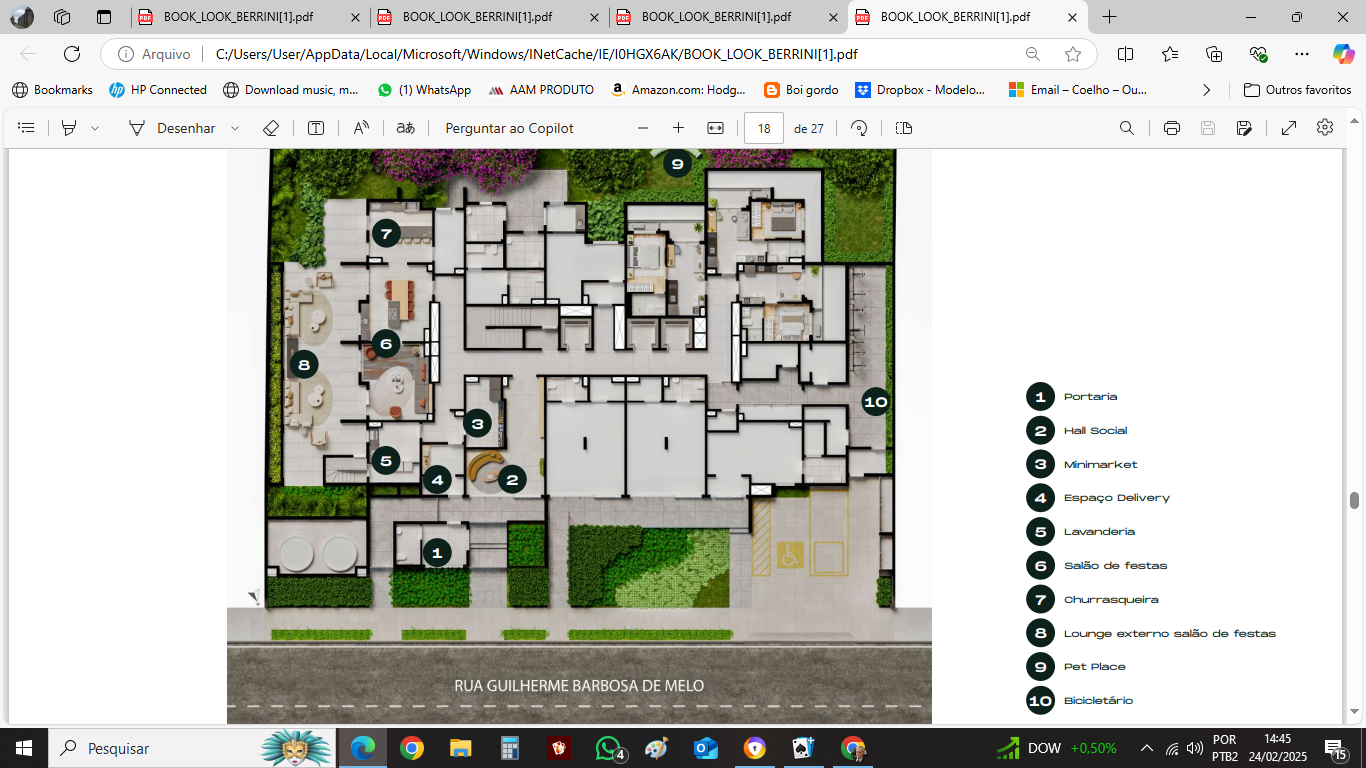Screen dimensions: 1366x768
Task: Select the eraser tool
Action: tap(271, 128)
